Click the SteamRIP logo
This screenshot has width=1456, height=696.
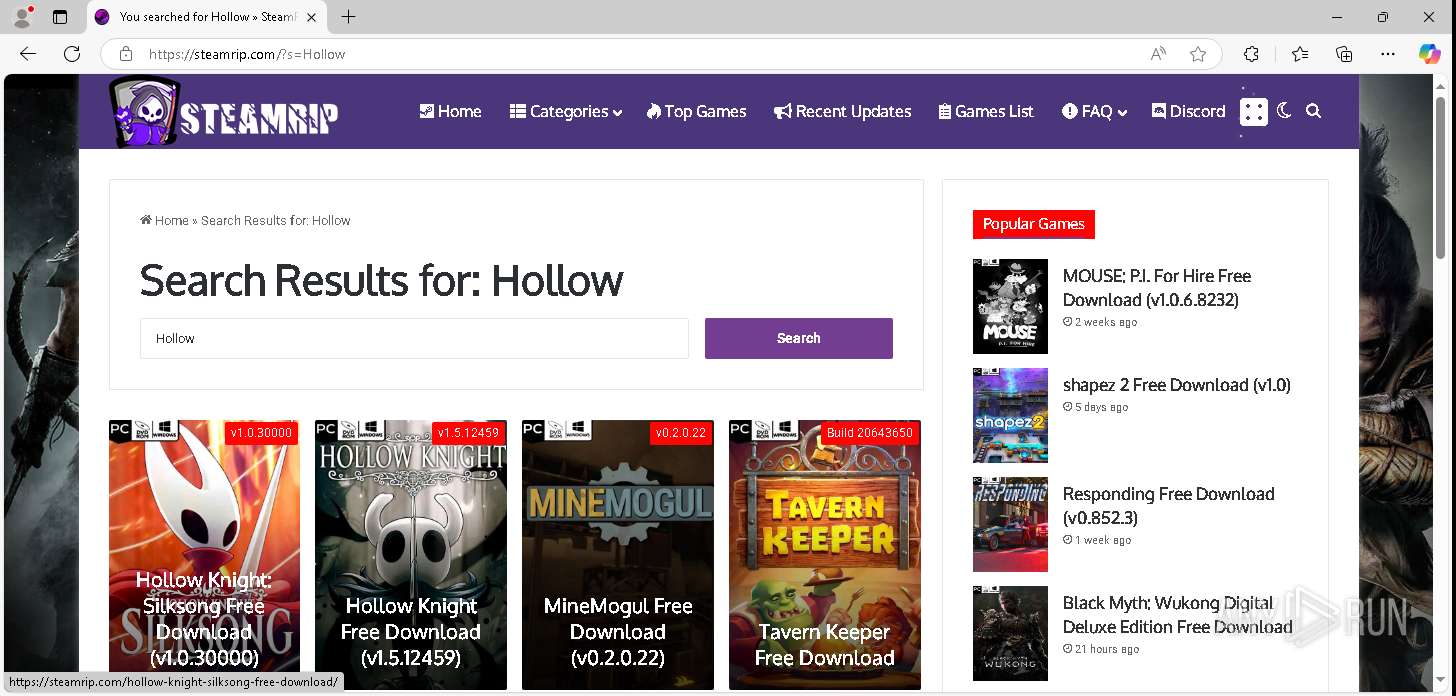[x=224, y=112]
